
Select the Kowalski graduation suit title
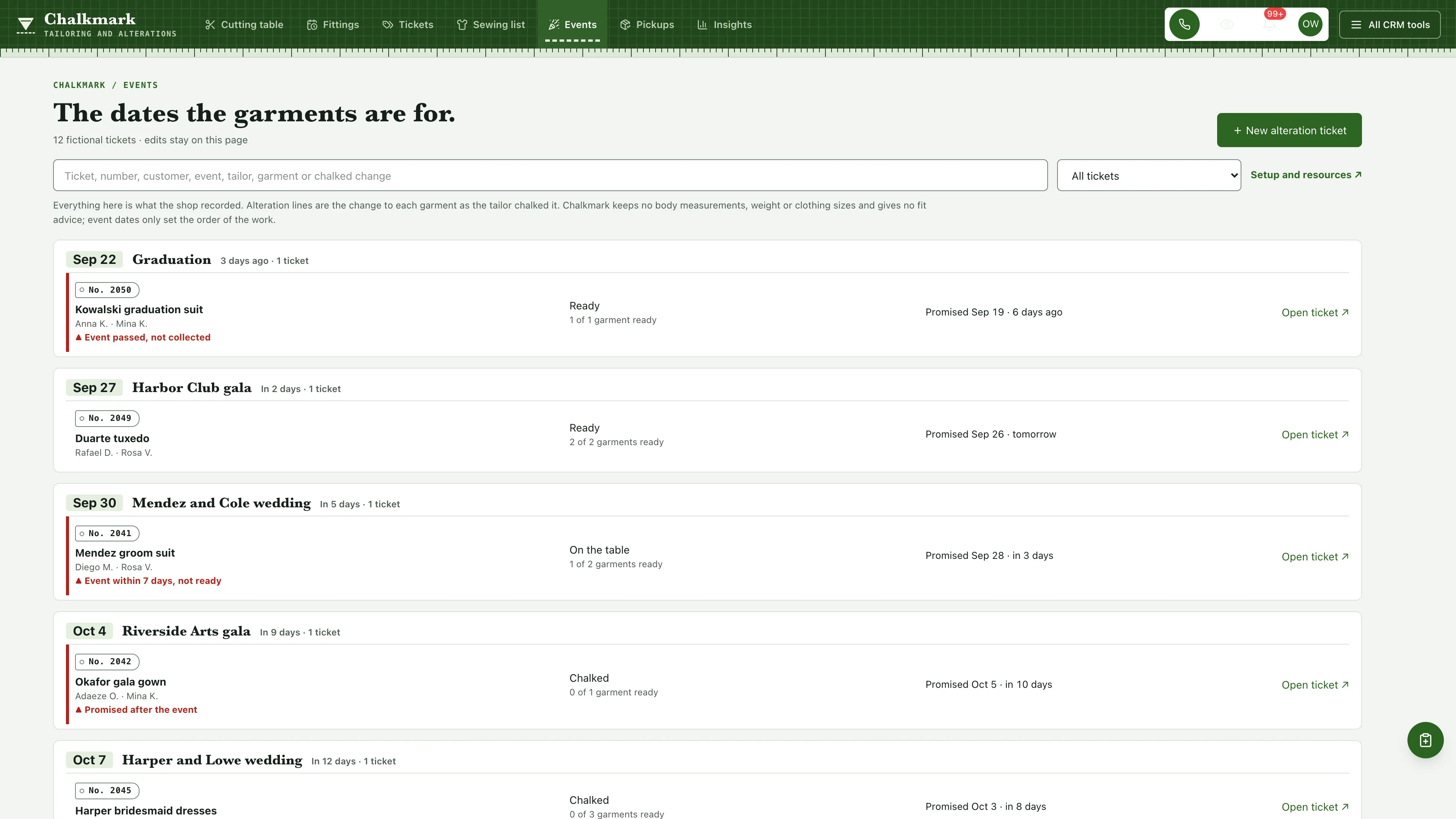point(139,309)
